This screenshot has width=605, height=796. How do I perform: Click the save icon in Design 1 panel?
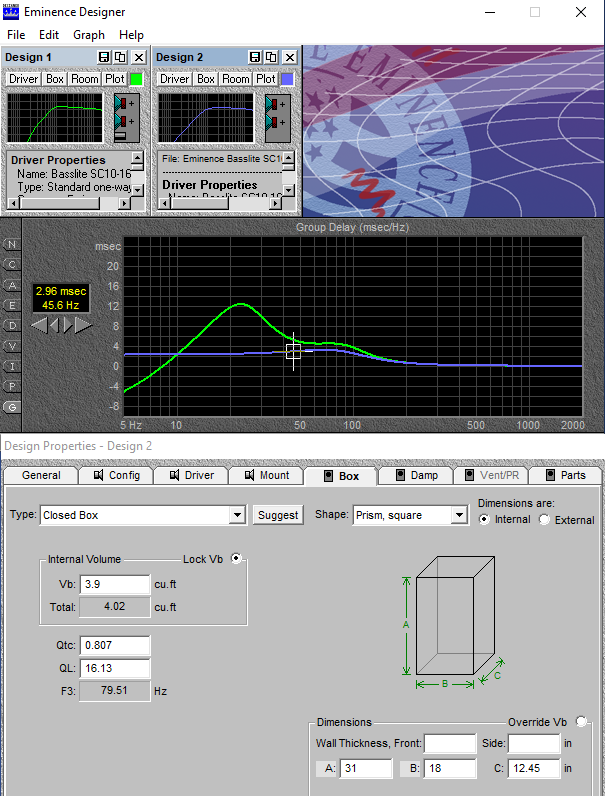pos(104,57)
